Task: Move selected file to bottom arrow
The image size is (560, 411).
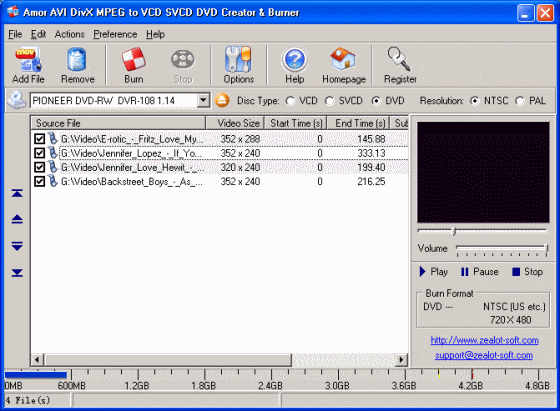Action: point(17,273)
